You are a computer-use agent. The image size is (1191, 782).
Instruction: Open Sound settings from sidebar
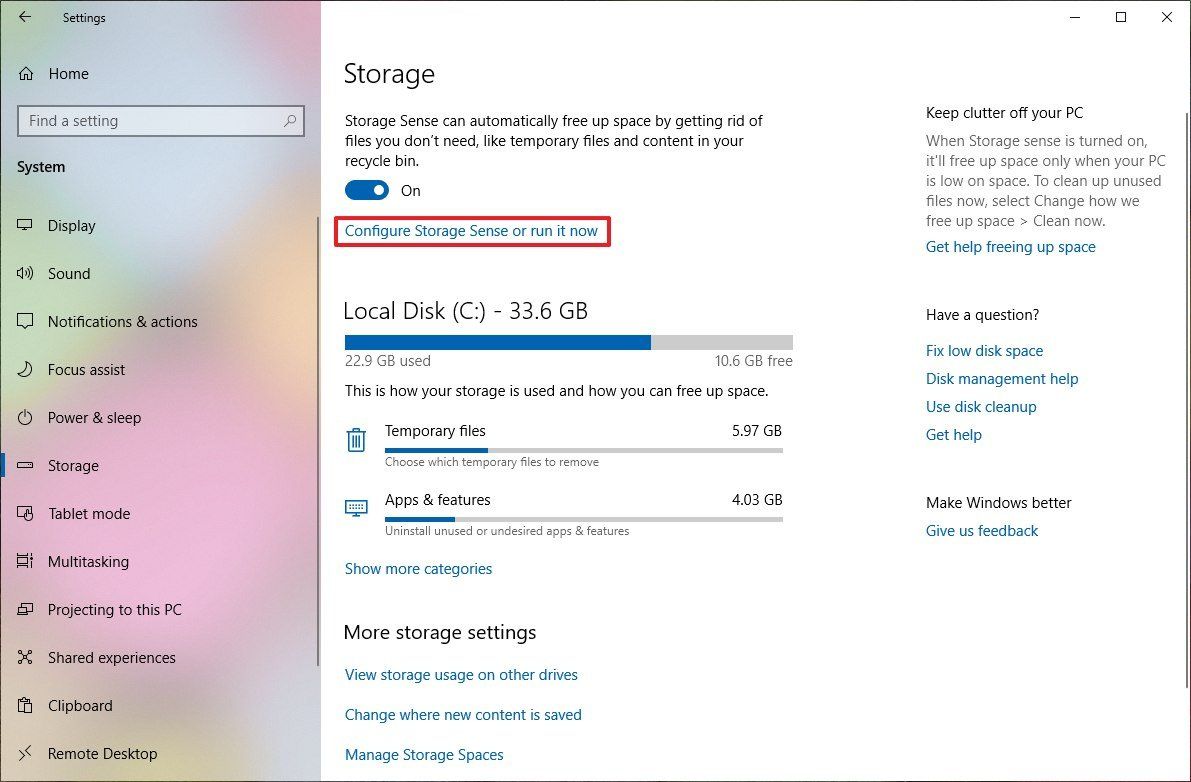[68, 273]
